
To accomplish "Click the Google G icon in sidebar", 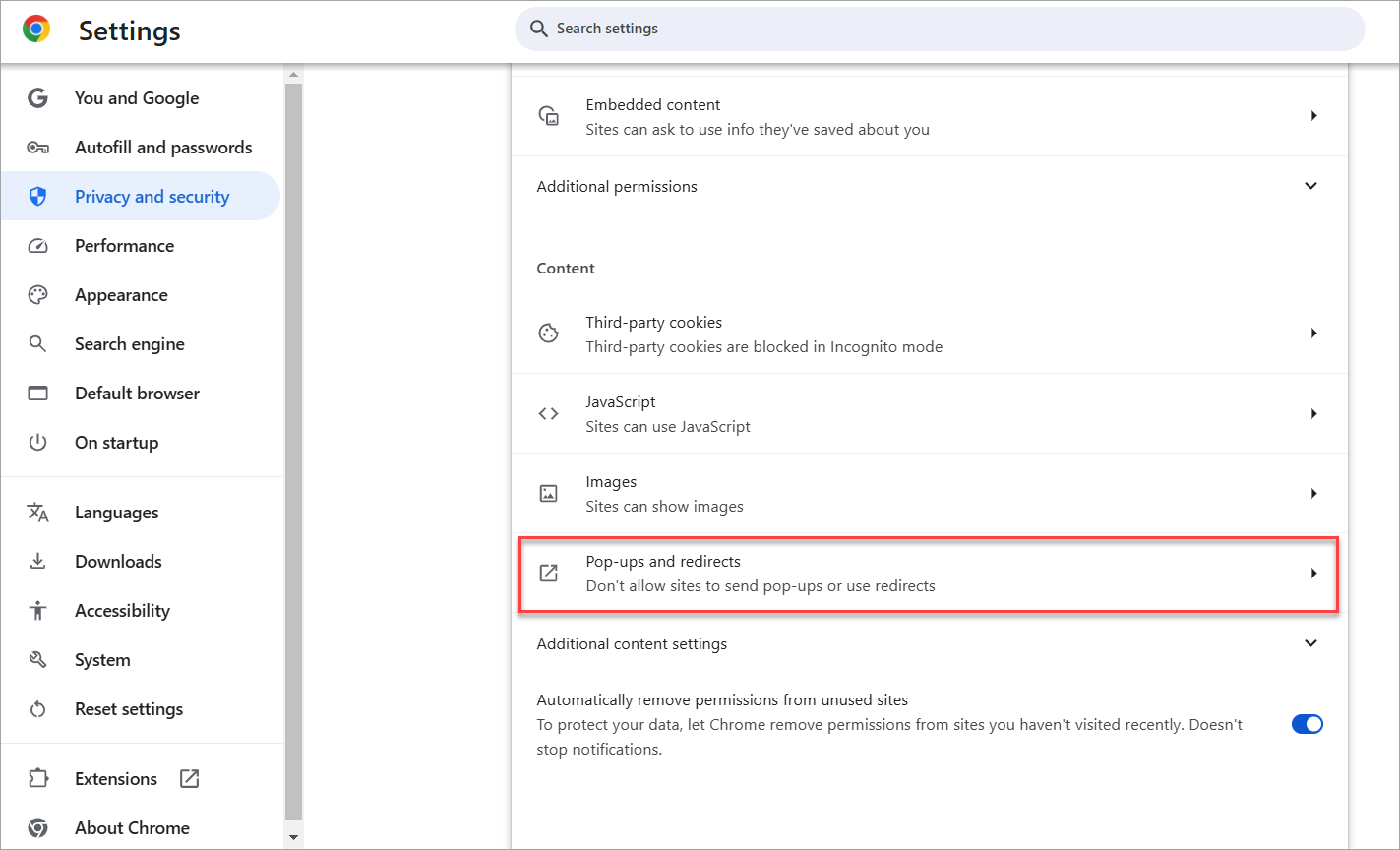I will pyautogui.click(x=37, y=98).
